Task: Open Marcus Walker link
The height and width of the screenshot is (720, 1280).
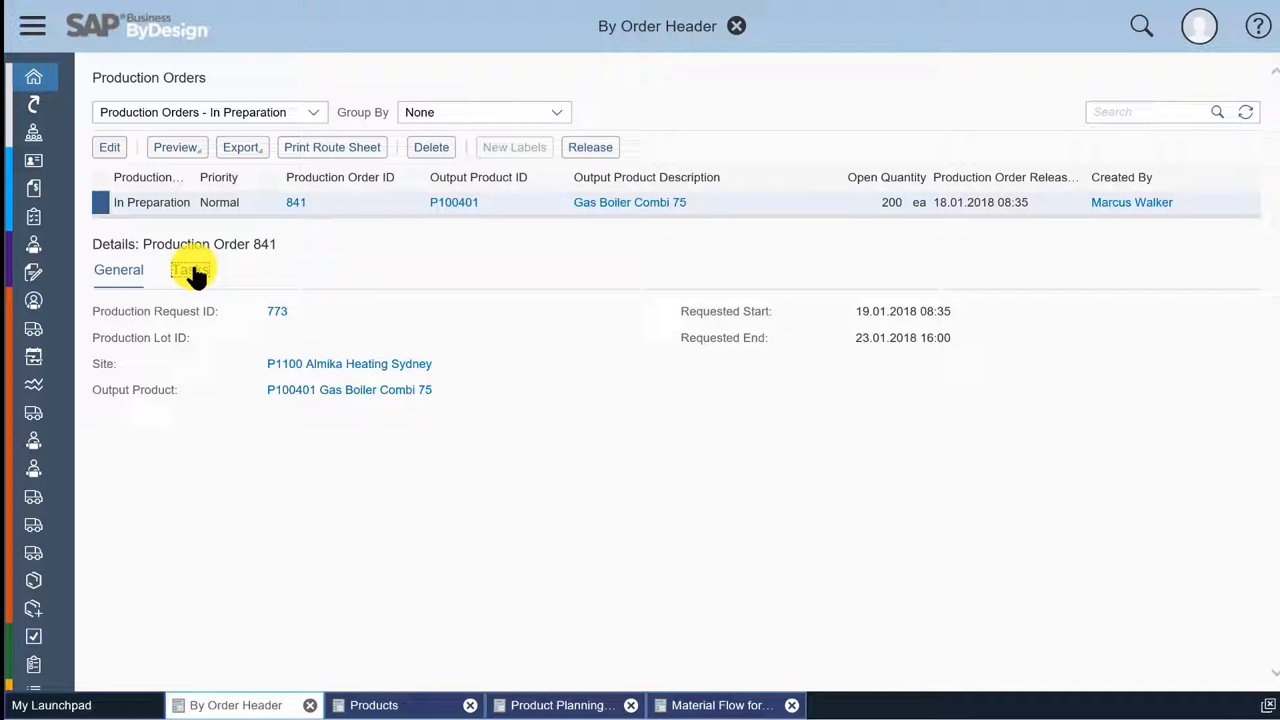Action: pyautogui.click(x=1132, y=202)
